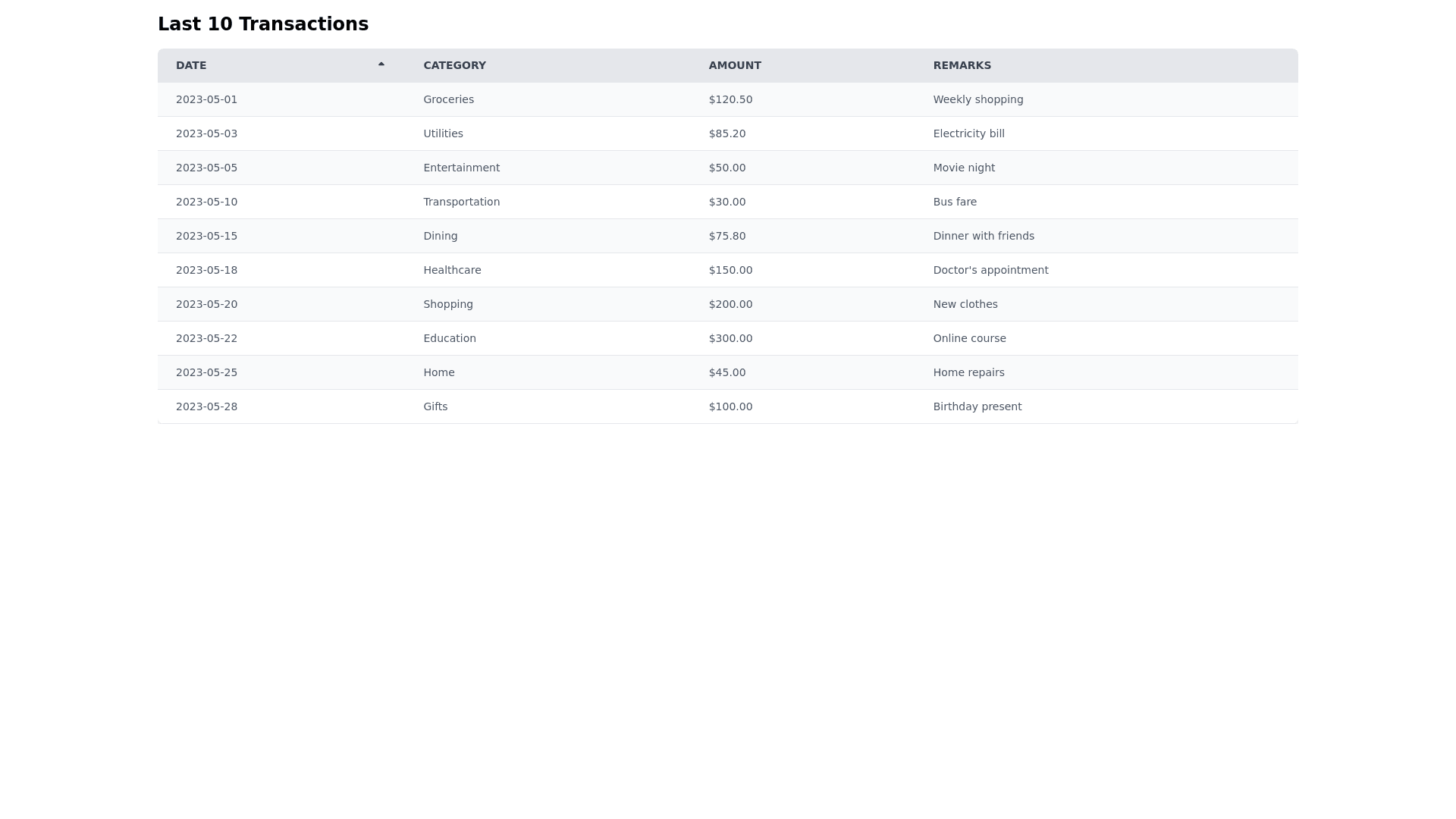Sort by the Date column header
The width and height of the screenshot is (1456, 819).
pyautogui.click(x=191, y=65)
